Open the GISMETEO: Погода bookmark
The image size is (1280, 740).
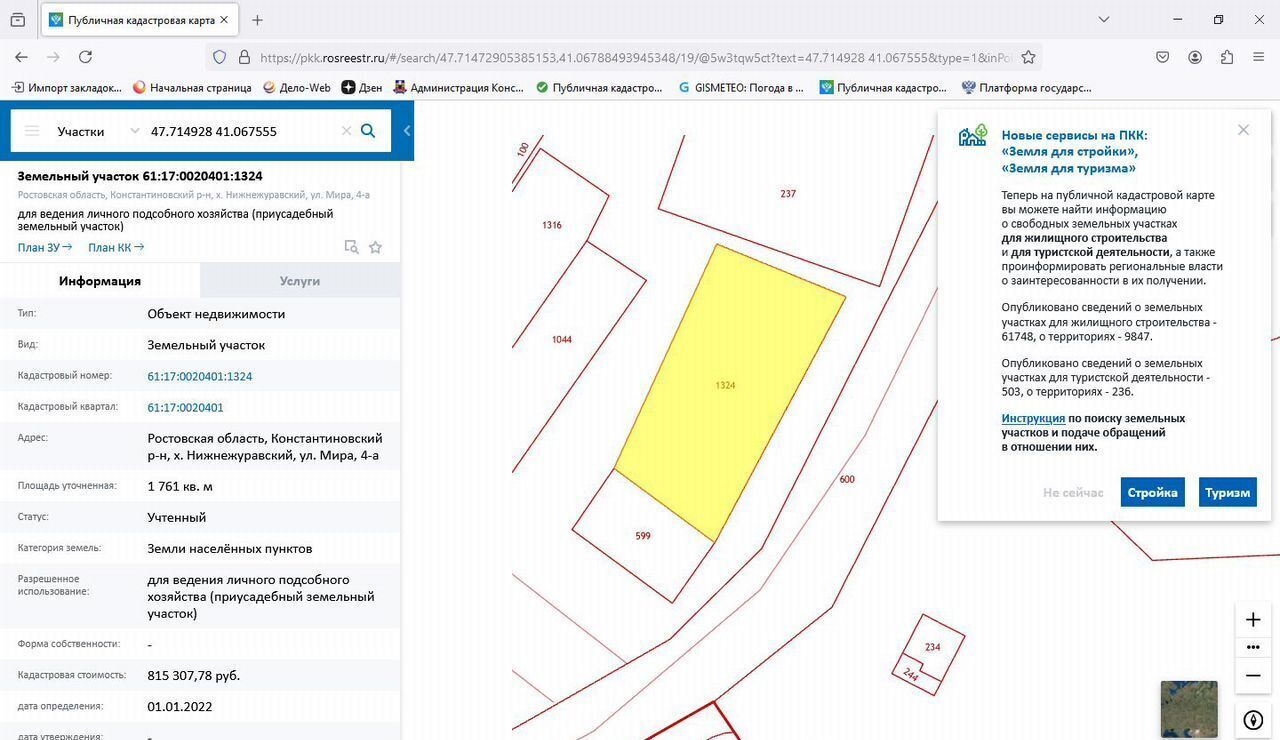click(741, 88)
